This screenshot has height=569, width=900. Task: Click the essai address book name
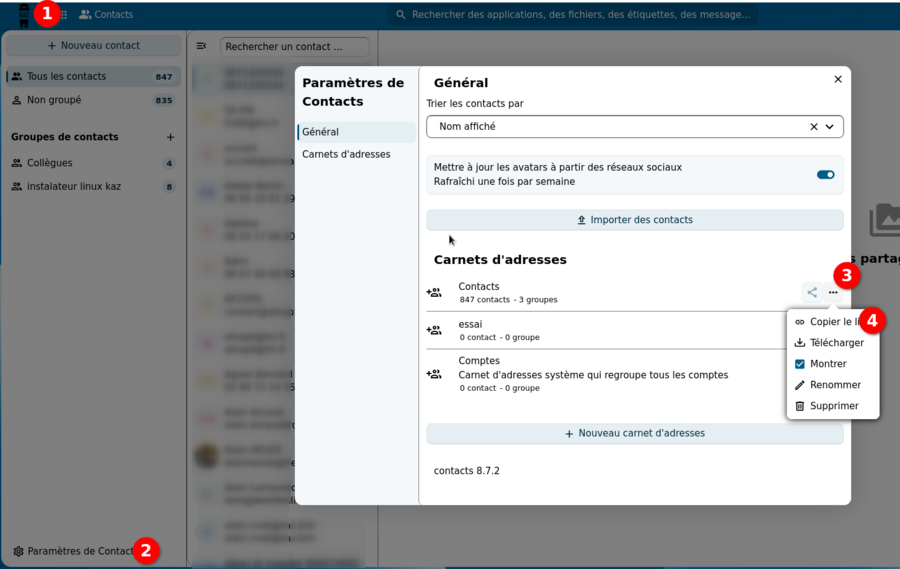tap(470, 324)
